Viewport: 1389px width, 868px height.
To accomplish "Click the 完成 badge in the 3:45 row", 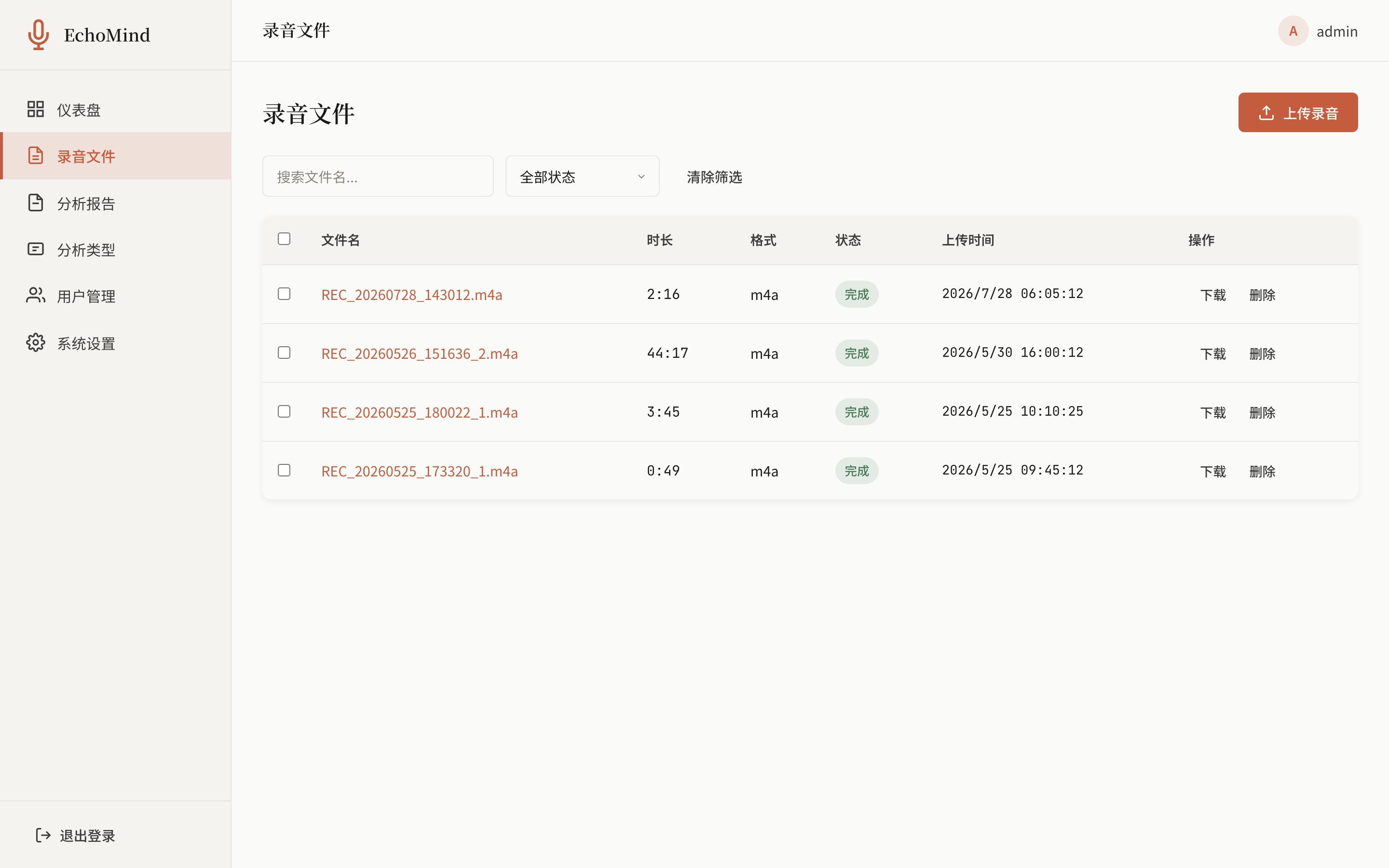I will pyautogui.click(x=857, y=412).
